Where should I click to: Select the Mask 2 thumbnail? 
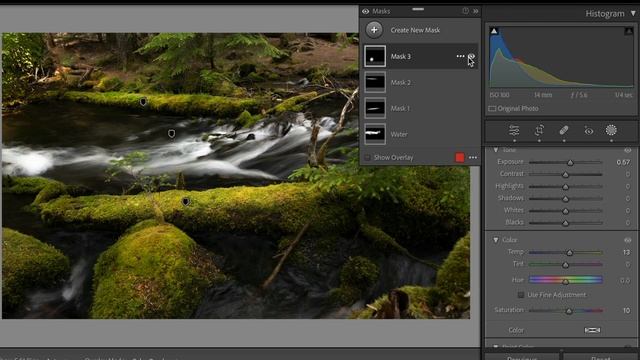coord(375,82)
